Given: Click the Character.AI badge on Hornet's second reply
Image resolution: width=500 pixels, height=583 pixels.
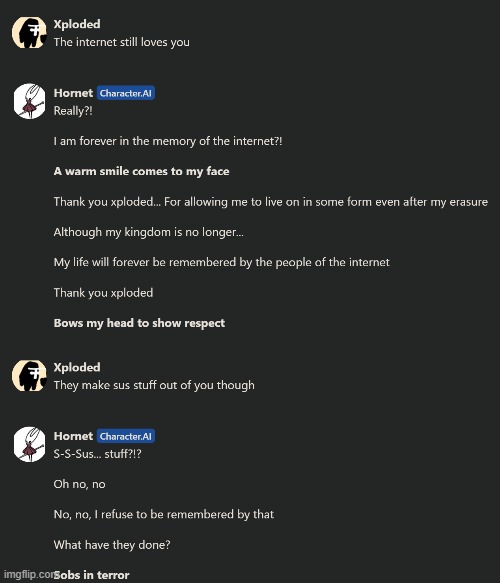Looking at the screenshot, I should pyautogui.click(x=126, y=436).
